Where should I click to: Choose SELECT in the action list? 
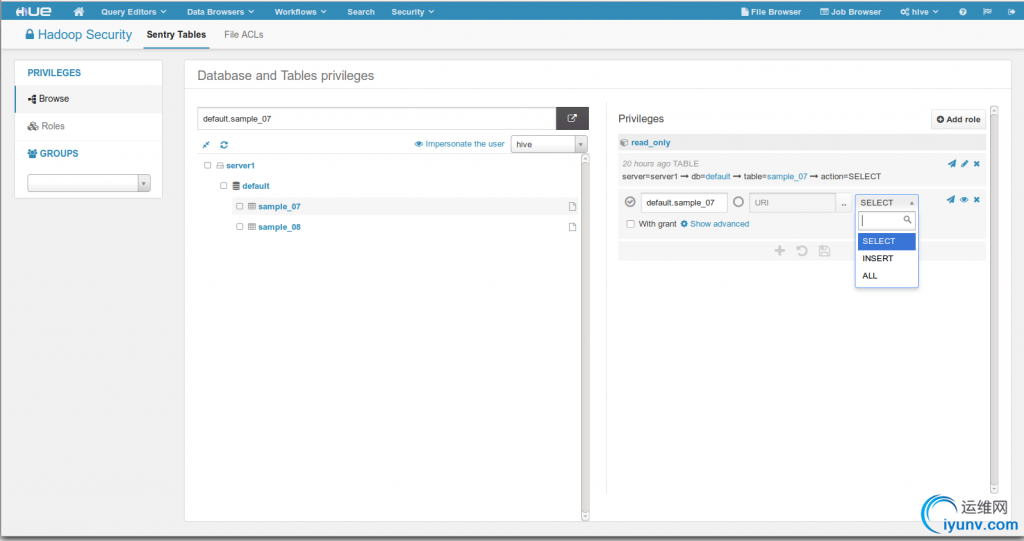click(x=887, y=241)
